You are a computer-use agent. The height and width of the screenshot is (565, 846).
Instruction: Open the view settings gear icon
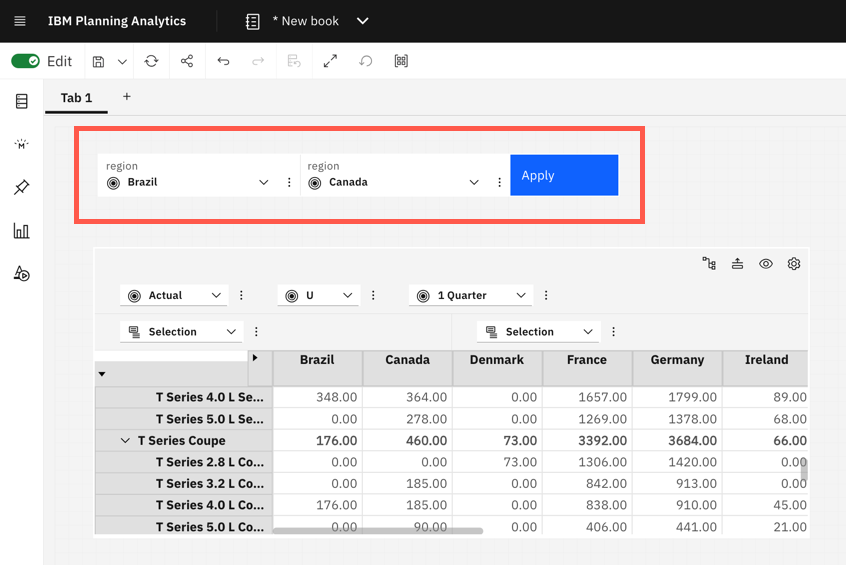tap(794, 264)
